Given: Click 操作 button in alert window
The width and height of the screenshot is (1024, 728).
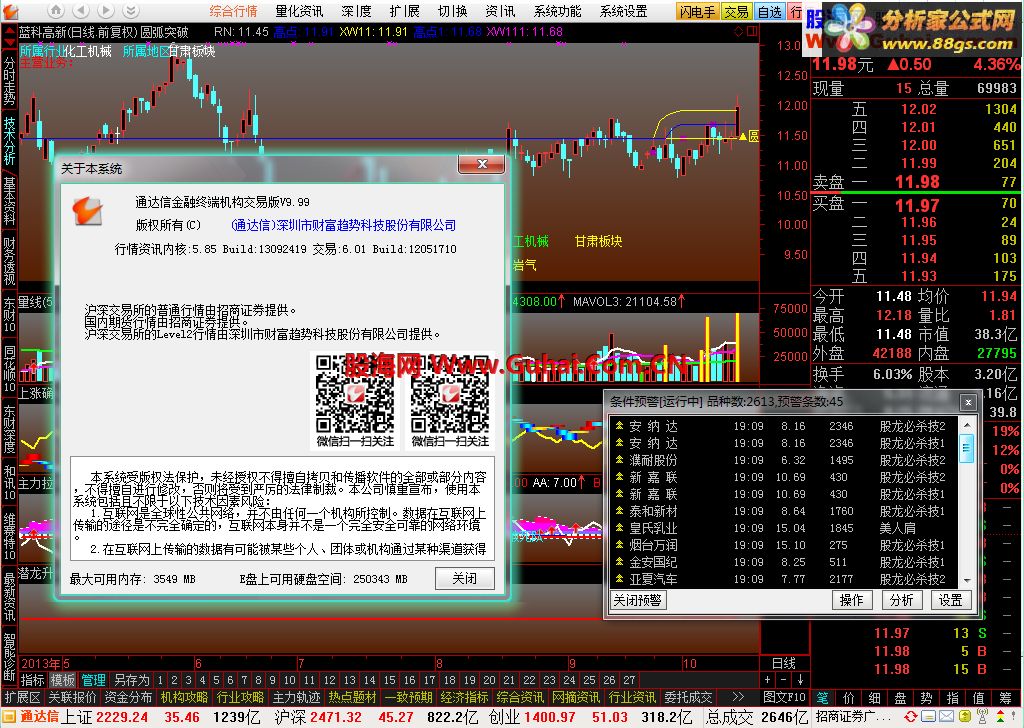Looking at the screenshot, I should [x=852, y=600].
